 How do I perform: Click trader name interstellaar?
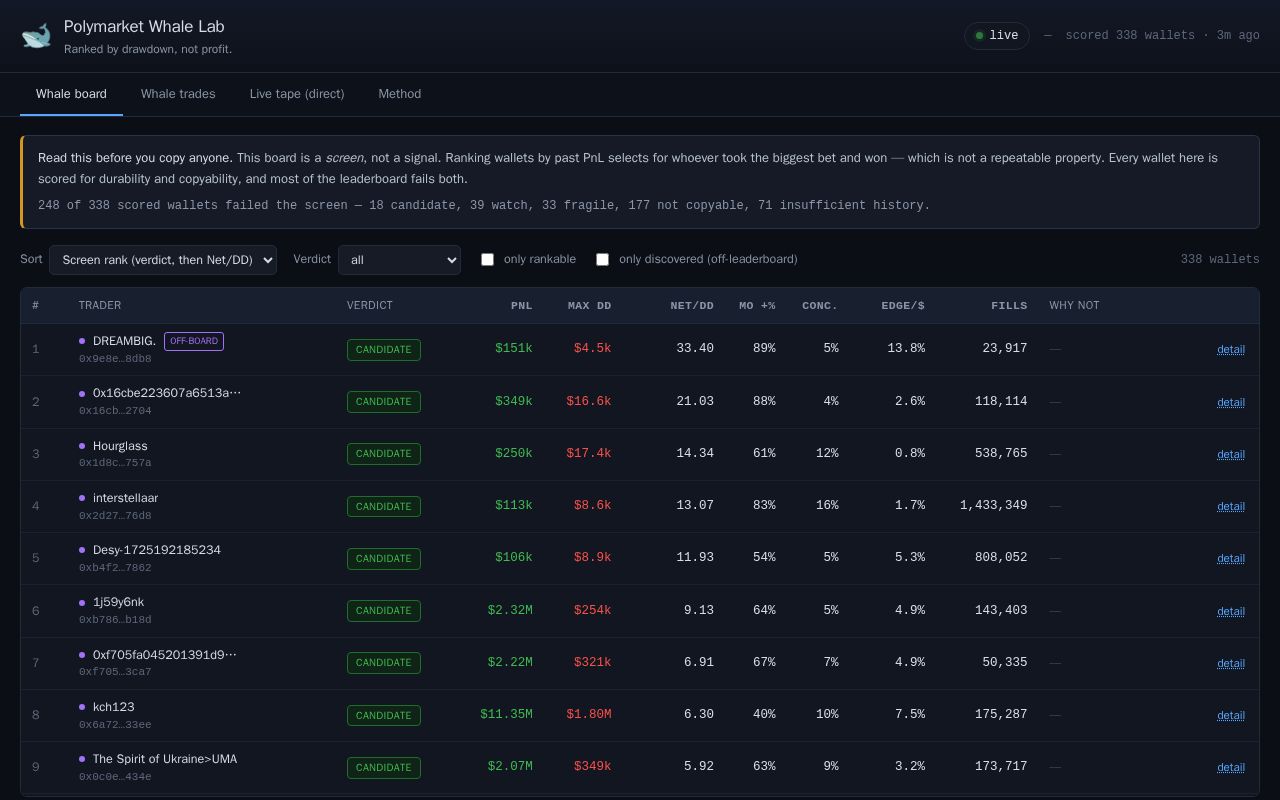tap(125, 498)
